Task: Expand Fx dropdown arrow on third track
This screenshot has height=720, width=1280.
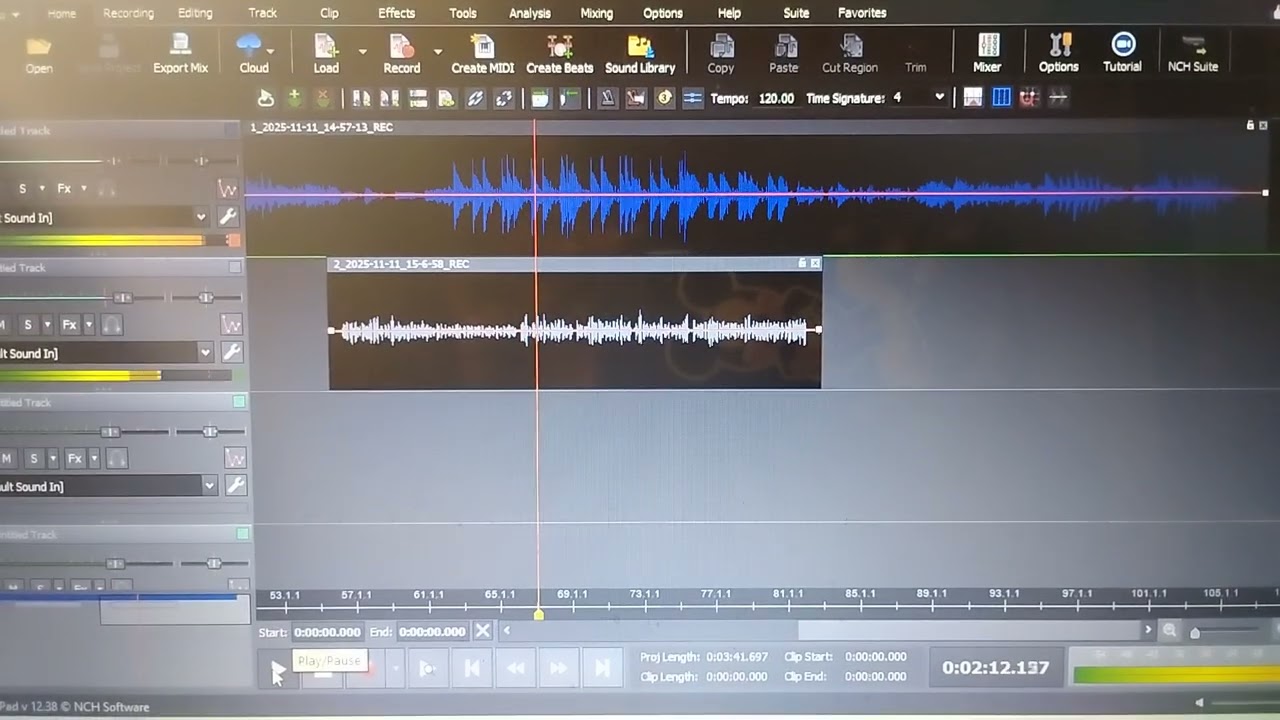Action: tap(94, 458)
